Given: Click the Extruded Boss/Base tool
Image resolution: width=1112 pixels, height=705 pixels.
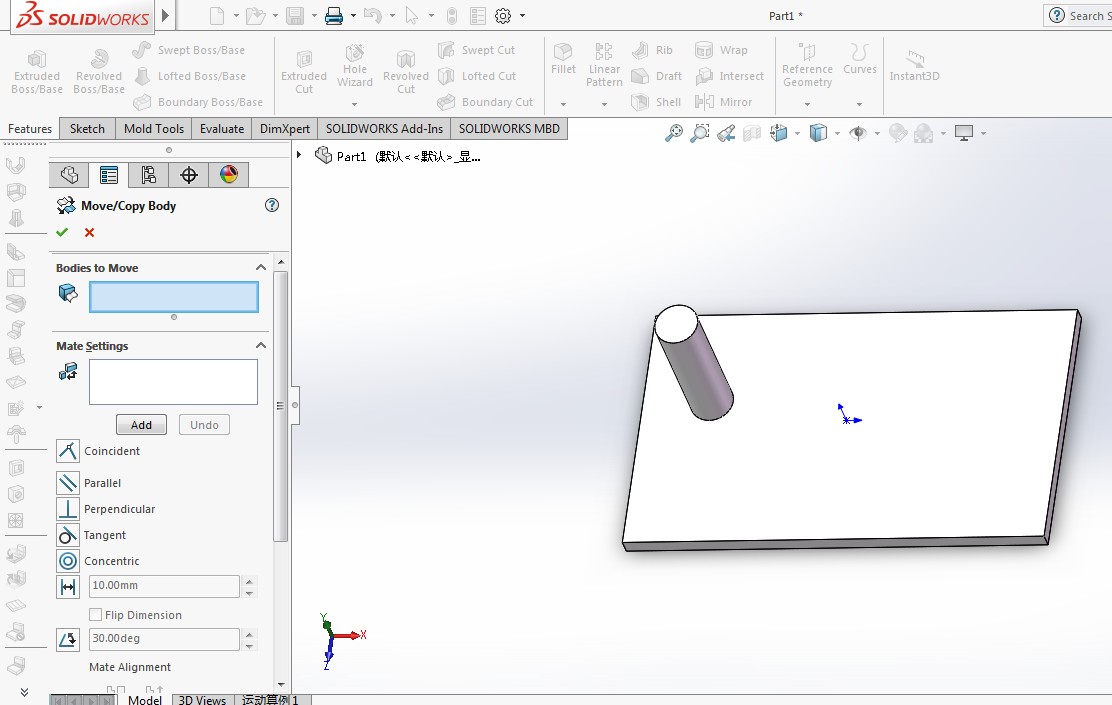Looking at the screenshot, I should [x=37, y=71].
